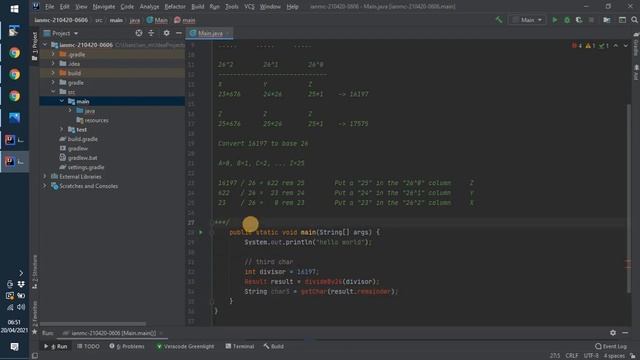Click the Project panel horizontal scrollbar
This screenshot has height=360, width=640.
[93, 324]
